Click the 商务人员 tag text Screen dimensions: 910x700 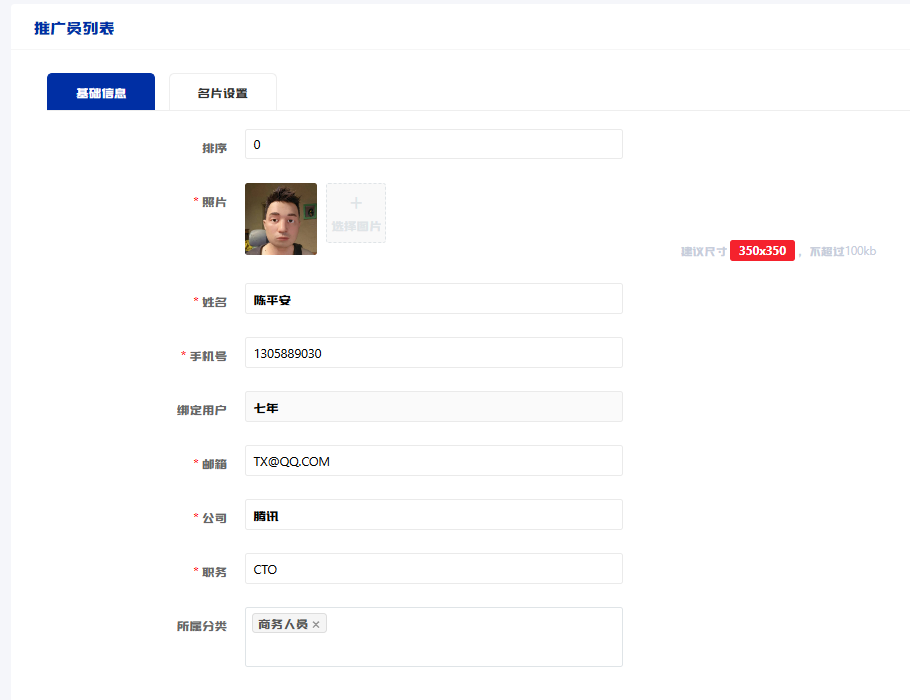click(282, 625)
